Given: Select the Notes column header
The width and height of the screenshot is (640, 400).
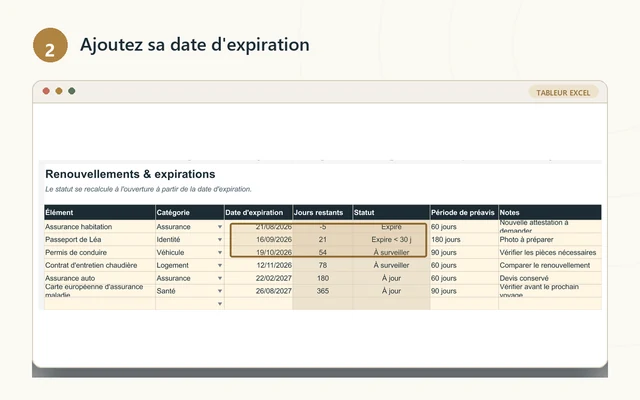Looking at the screenshot, I should 550,212.
